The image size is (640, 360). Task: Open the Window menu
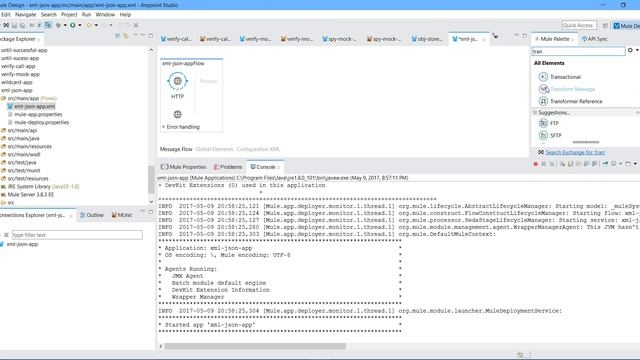click(105, 14)
